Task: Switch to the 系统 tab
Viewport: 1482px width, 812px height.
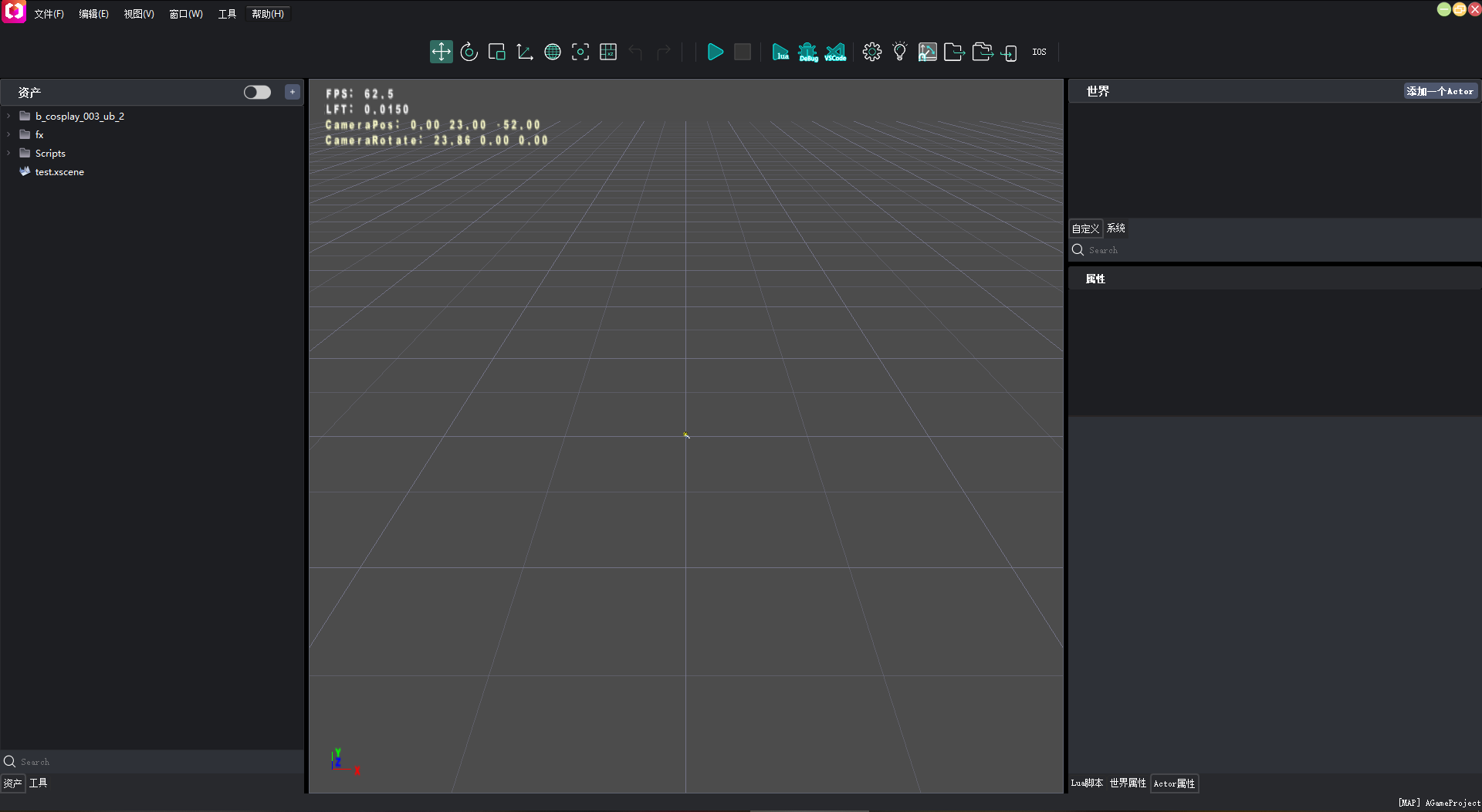Action: coord(1116,228)
